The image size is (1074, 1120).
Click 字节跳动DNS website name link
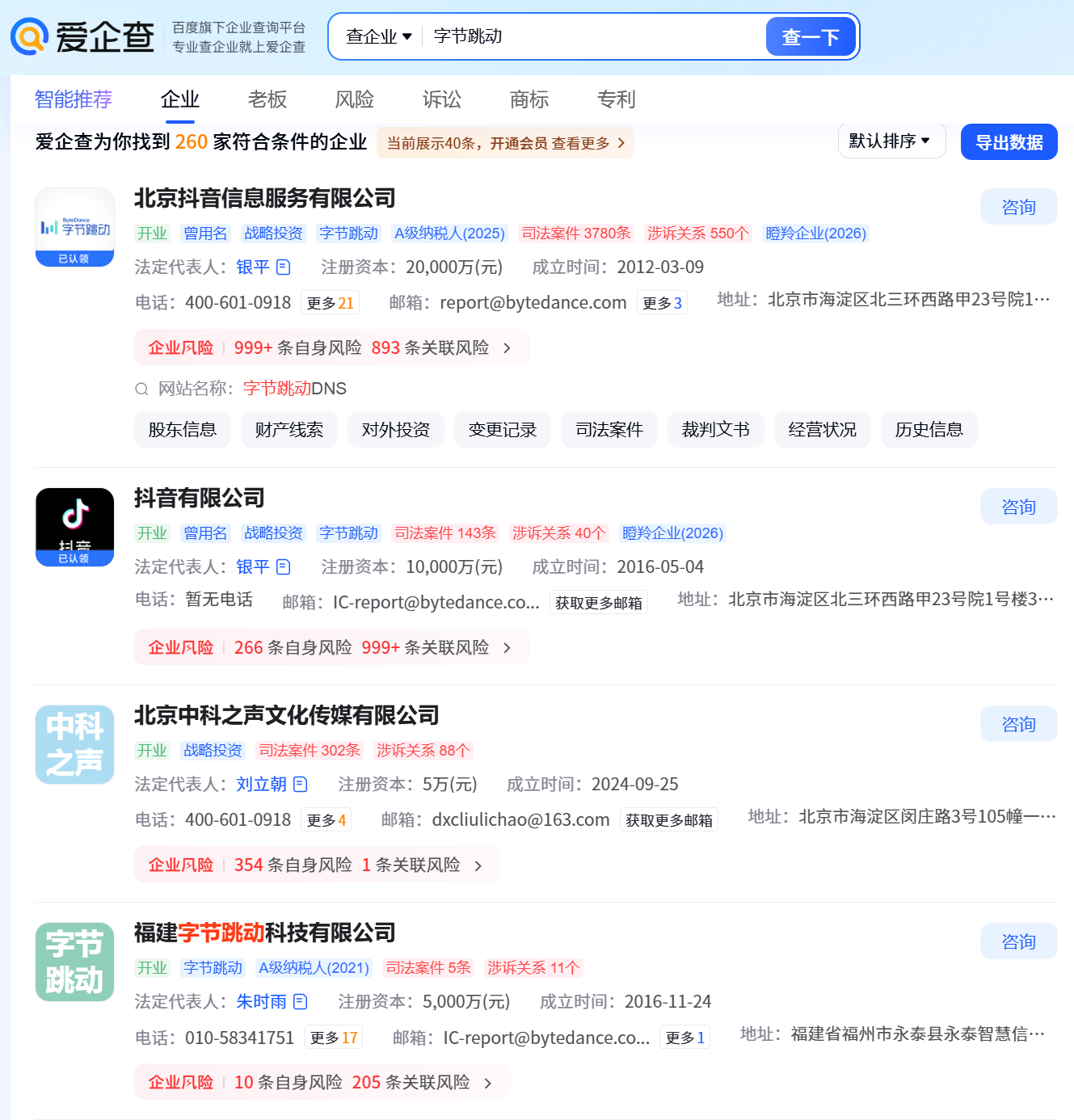click(x=295, y=389)
